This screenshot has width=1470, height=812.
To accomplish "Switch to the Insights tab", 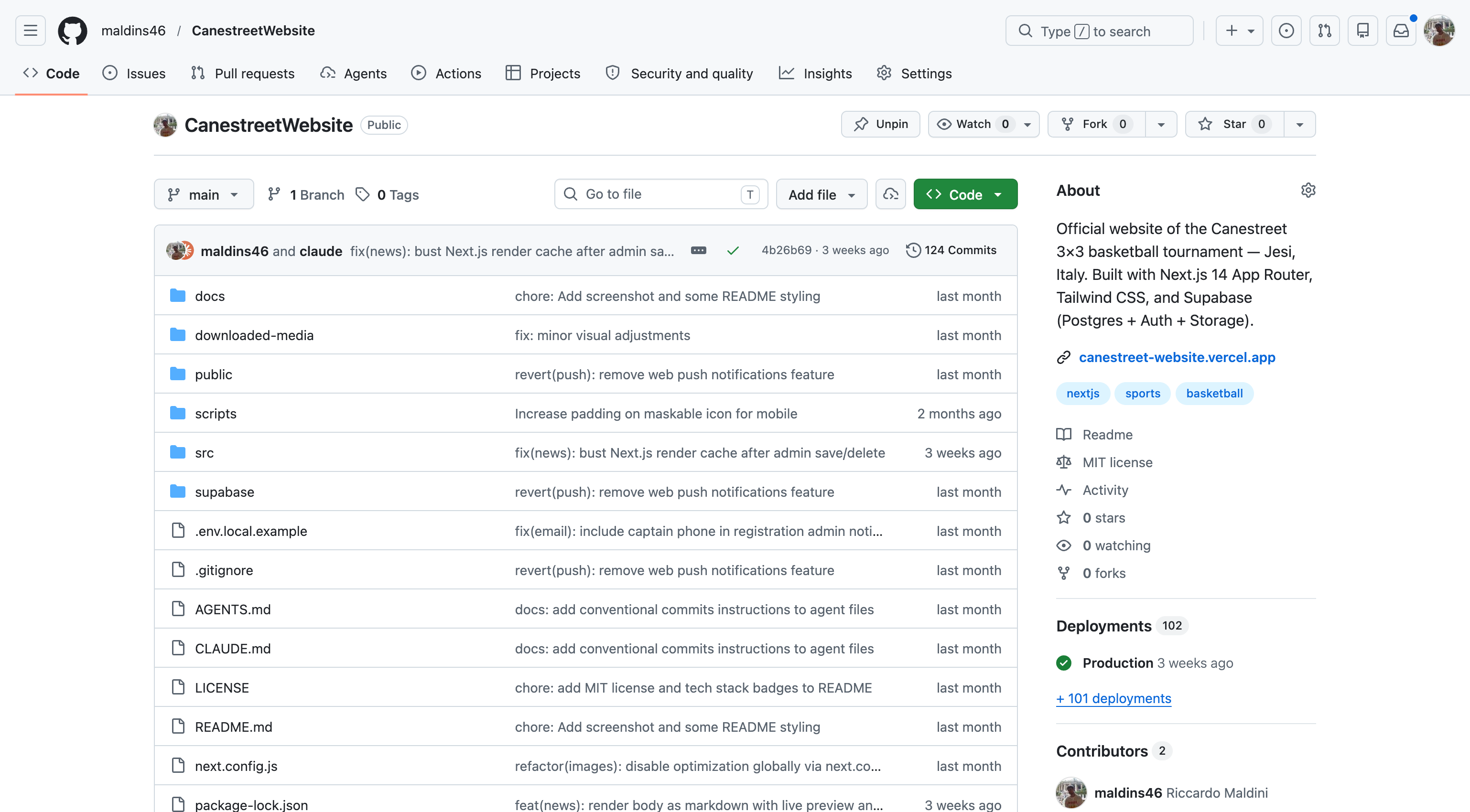I will point(815,74).
